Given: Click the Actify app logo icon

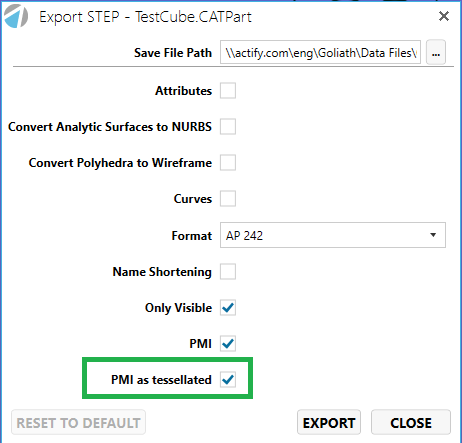Looking at the screenshot, I should click(16, 17).
